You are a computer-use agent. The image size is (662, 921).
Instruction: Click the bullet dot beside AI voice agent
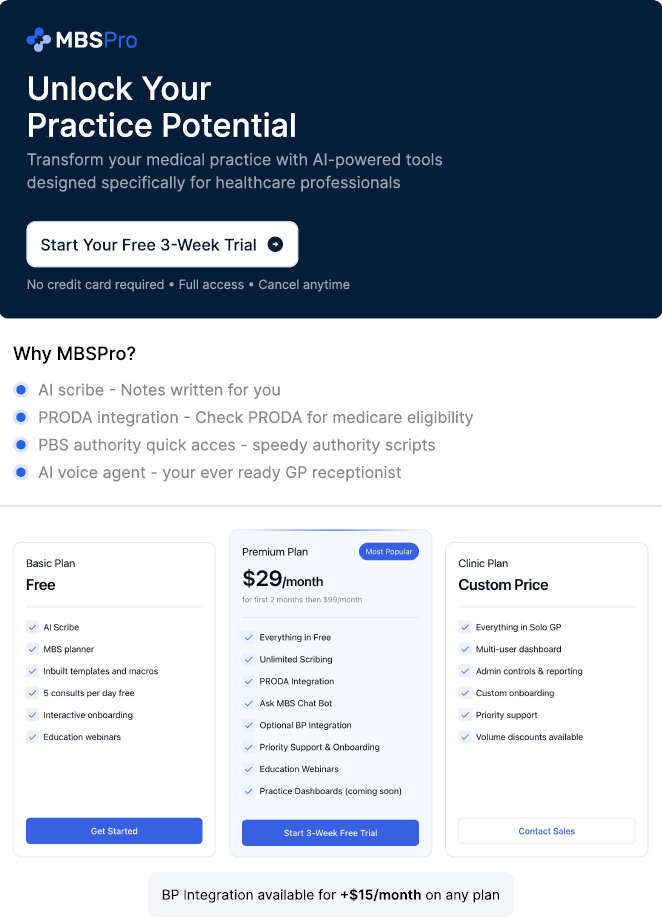tap(21, 472)
